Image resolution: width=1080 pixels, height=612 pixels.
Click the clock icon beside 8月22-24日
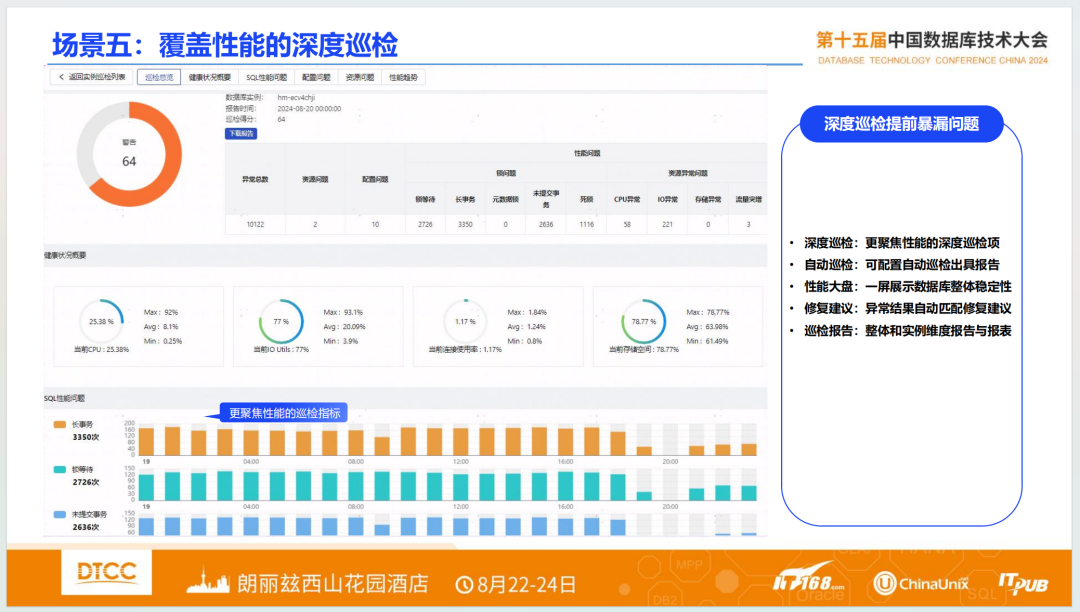464,585
